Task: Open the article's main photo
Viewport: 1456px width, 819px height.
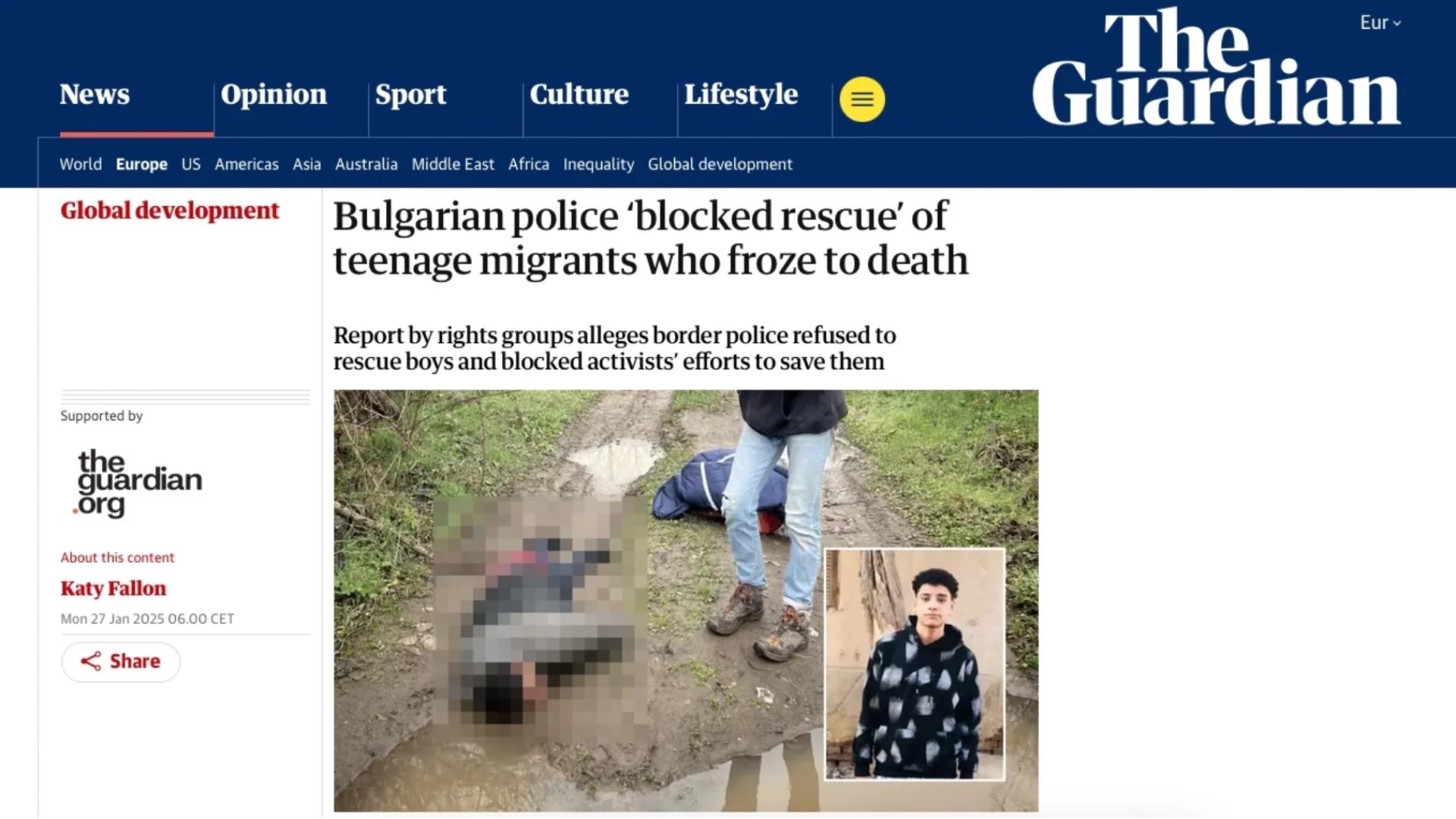Action: point(686,601)
